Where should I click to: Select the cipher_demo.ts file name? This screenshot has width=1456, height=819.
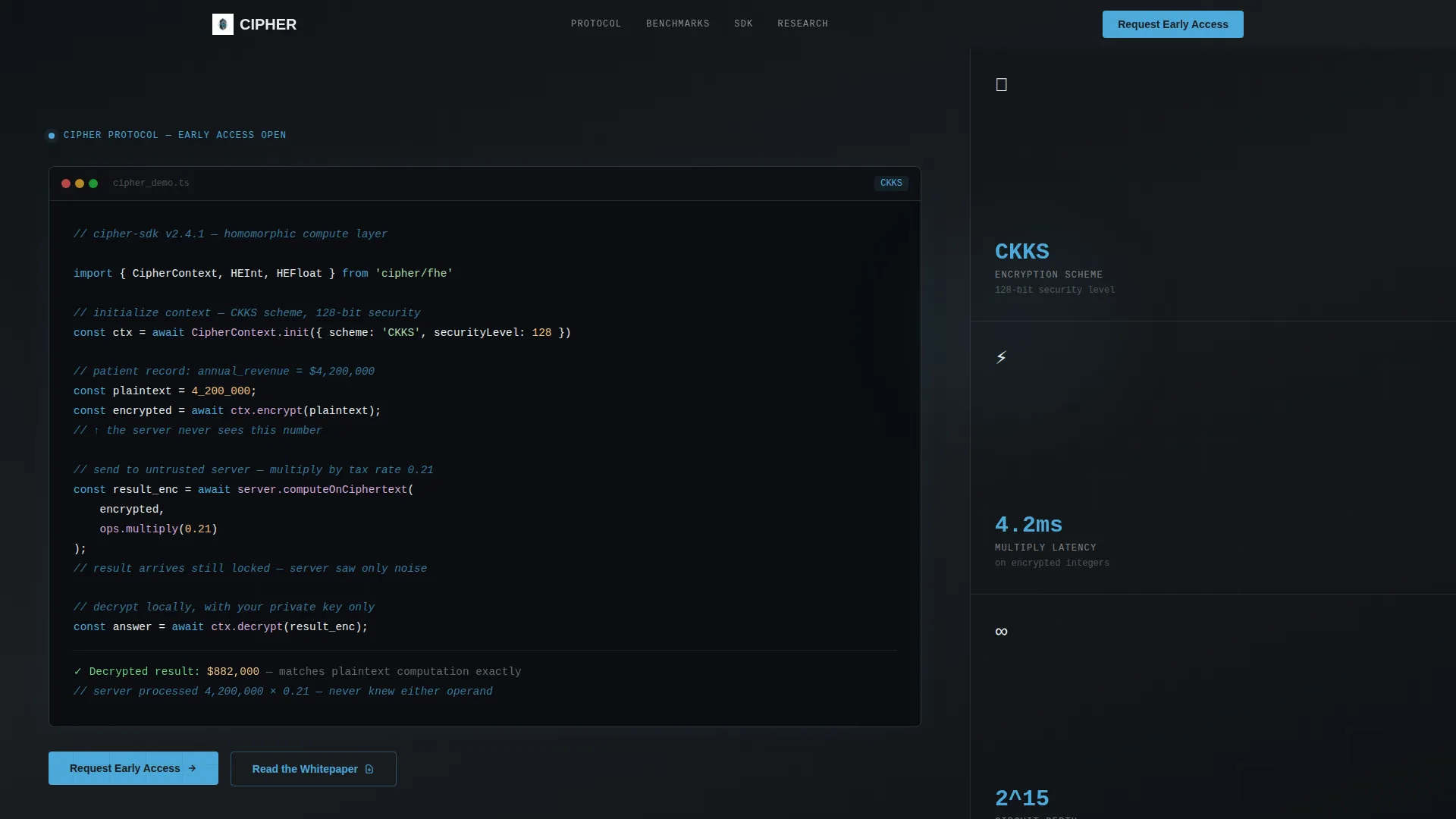pos(151,184)
